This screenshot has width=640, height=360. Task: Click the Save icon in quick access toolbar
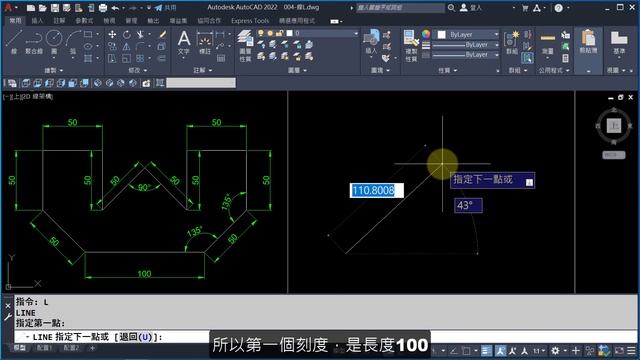(55, 8)
